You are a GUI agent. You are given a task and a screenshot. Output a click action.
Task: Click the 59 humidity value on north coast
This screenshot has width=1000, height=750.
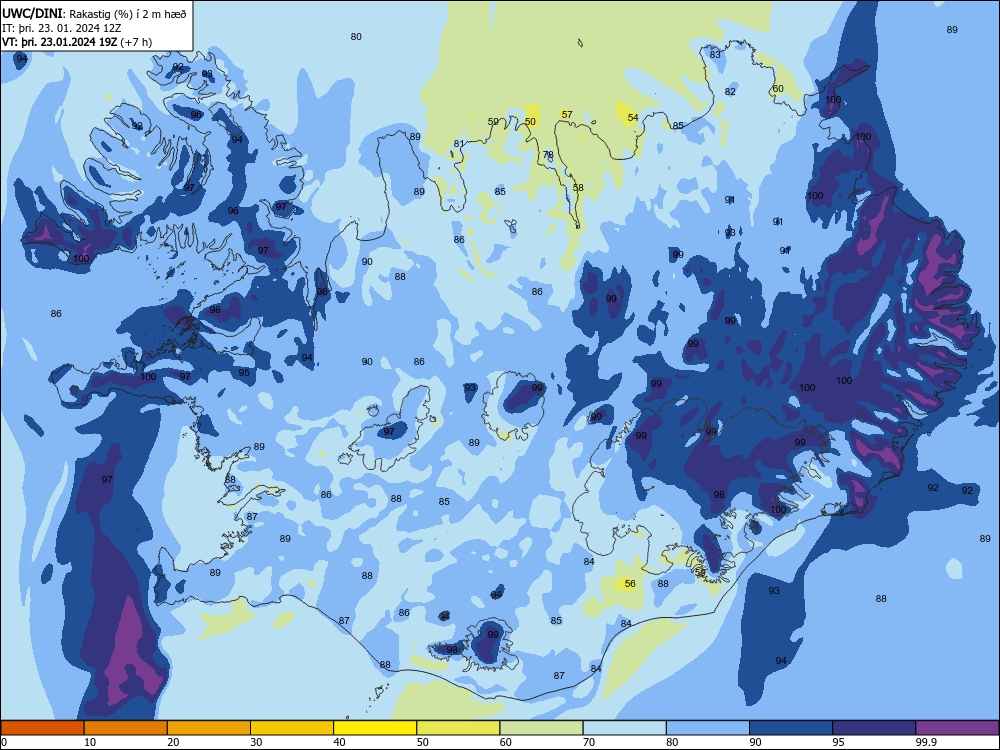(x=493, y=122)
